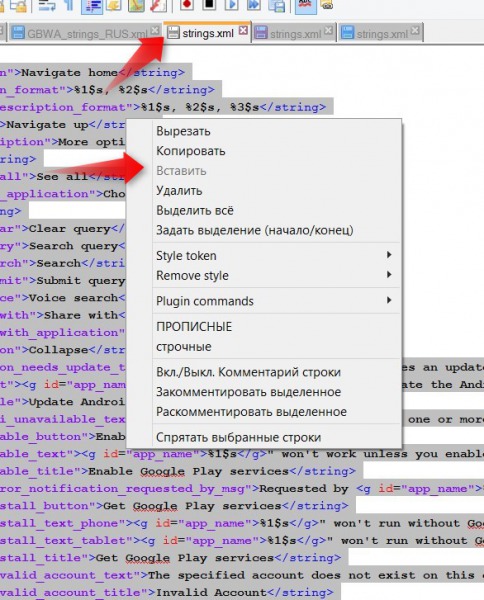Open the user-defined language icon
Viewport: 484px width, 600px height.
(114, 5)
